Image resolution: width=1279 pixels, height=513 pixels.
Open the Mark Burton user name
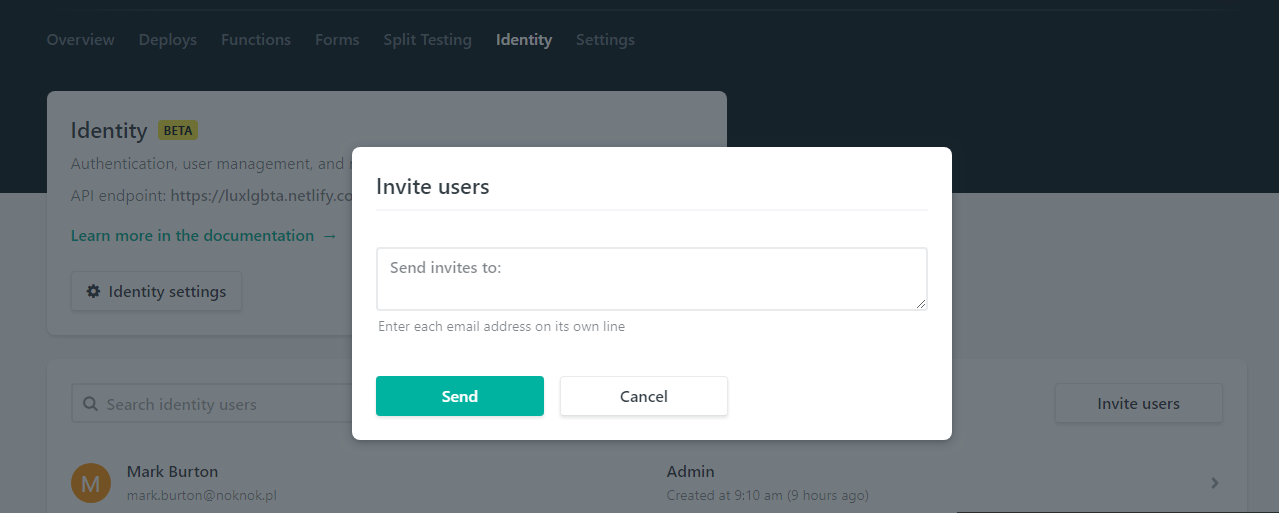172,471
